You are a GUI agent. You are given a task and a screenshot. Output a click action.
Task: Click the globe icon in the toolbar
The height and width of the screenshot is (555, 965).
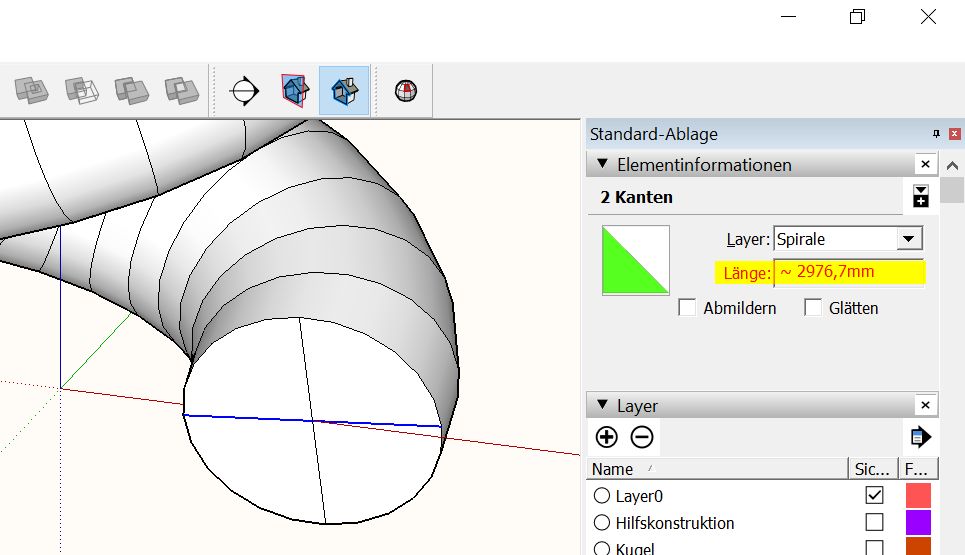coord(405,91)
